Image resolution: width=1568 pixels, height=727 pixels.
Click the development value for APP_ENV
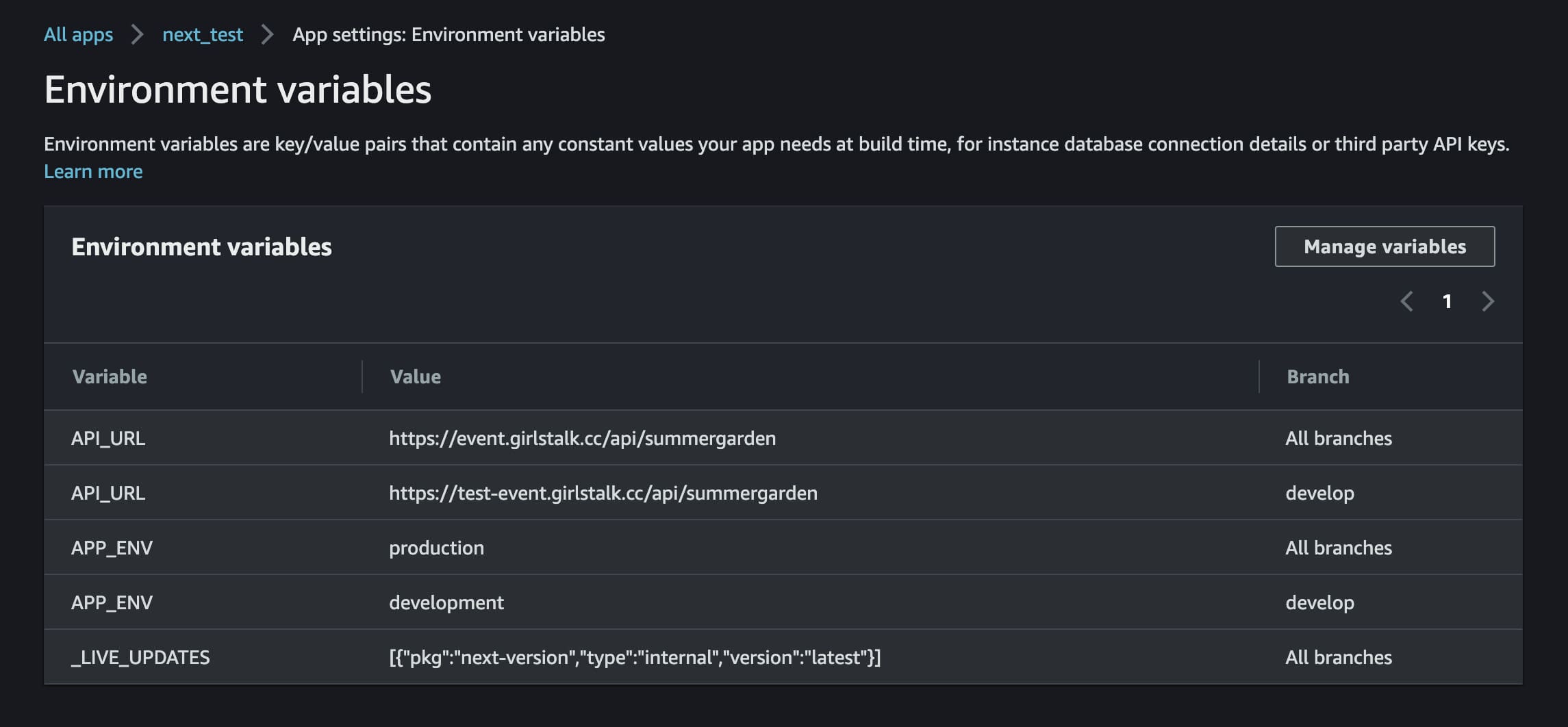(x=446, y=602)
